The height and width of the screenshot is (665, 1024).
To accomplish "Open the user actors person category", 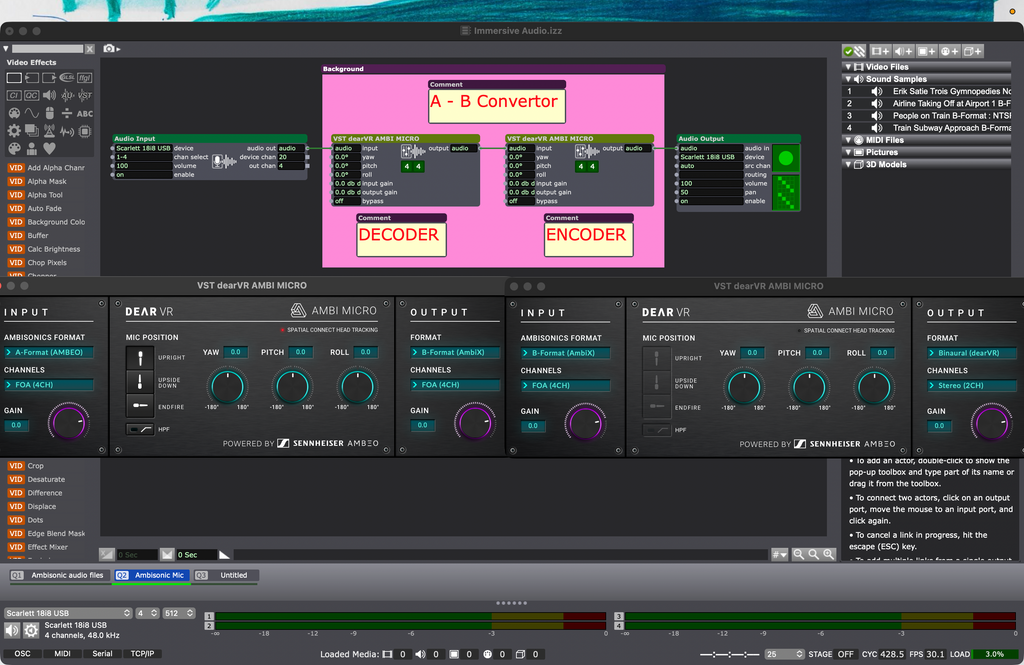I will pos(32,148).
